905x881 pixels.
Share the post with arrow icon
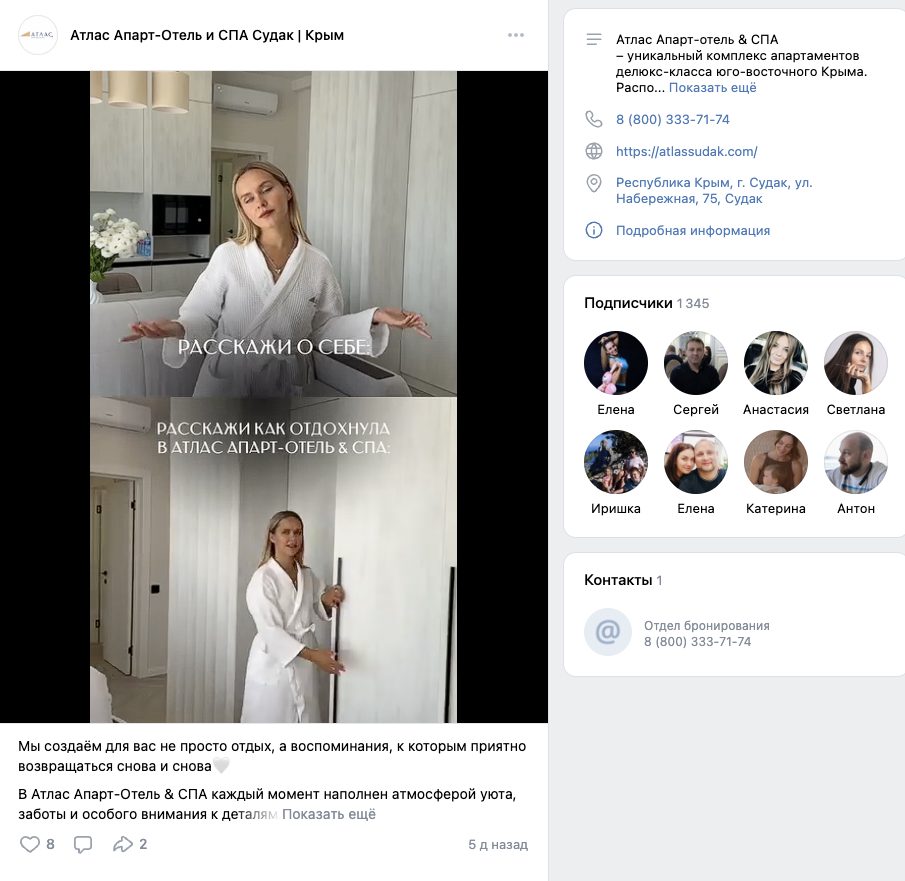(x=122, y=844)
